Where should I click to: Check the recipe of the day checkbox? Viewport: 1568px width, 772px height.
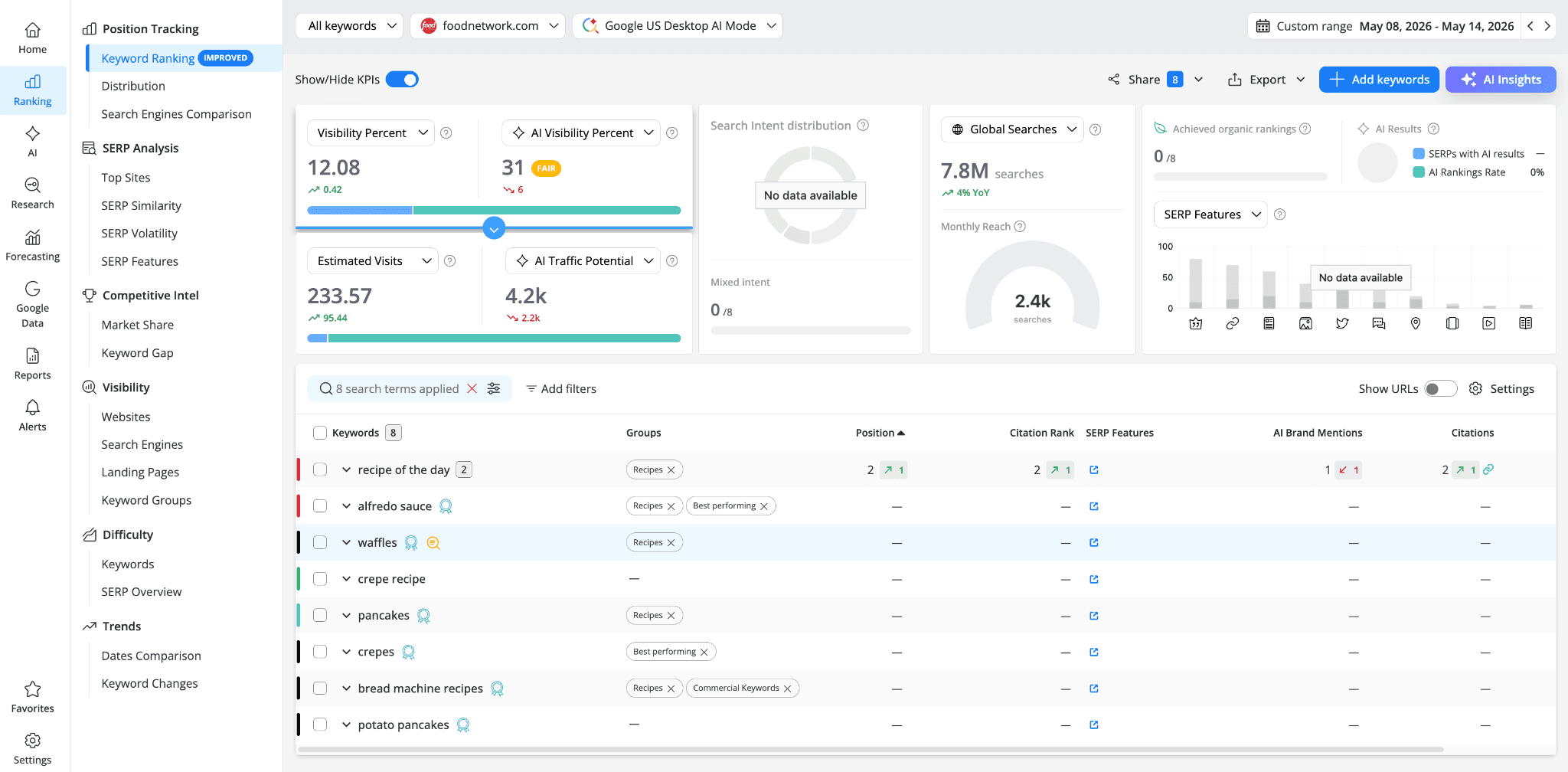320,469
